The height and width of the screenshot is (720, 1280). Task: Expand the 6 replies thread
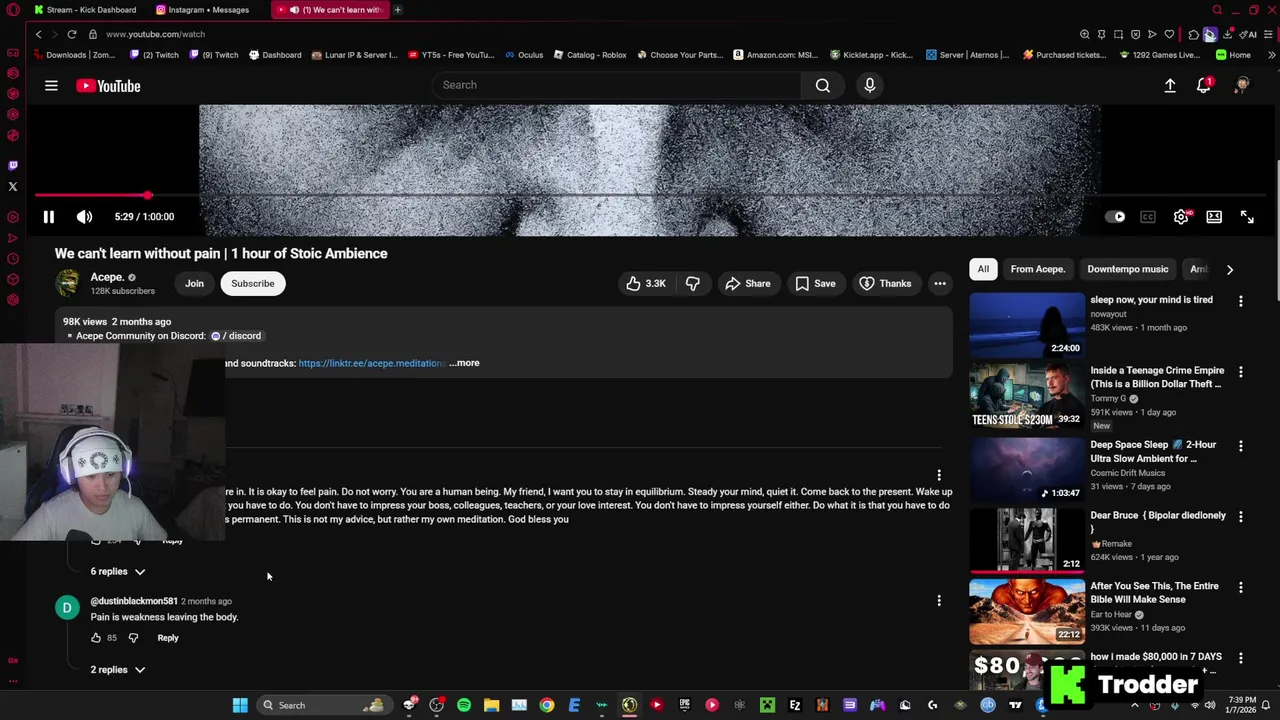click(118, 572)
